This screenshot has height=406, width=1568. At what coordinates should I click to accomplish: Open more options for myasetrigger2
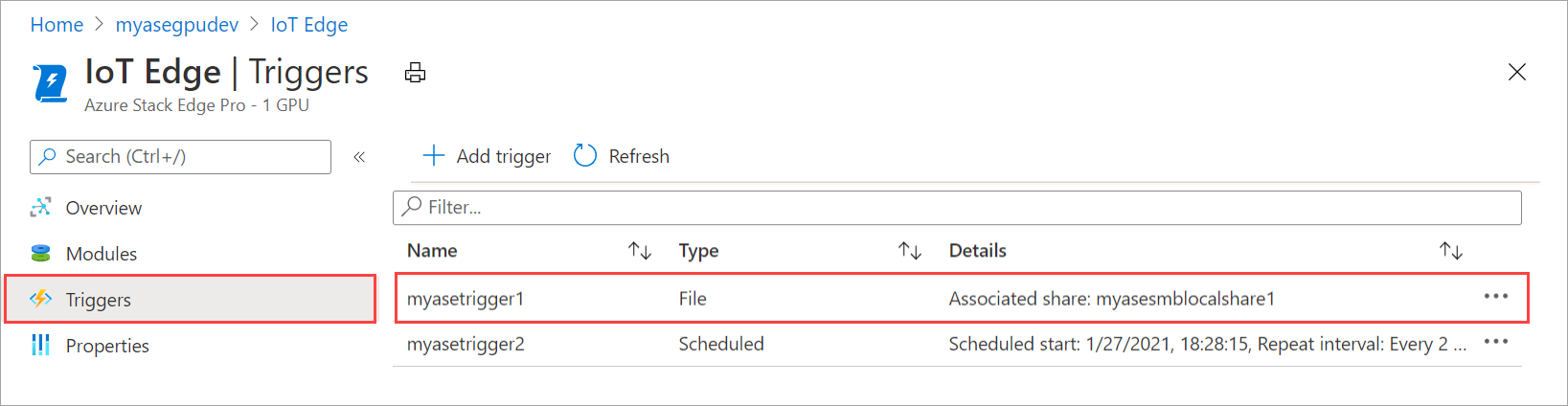click(1496, 342)
